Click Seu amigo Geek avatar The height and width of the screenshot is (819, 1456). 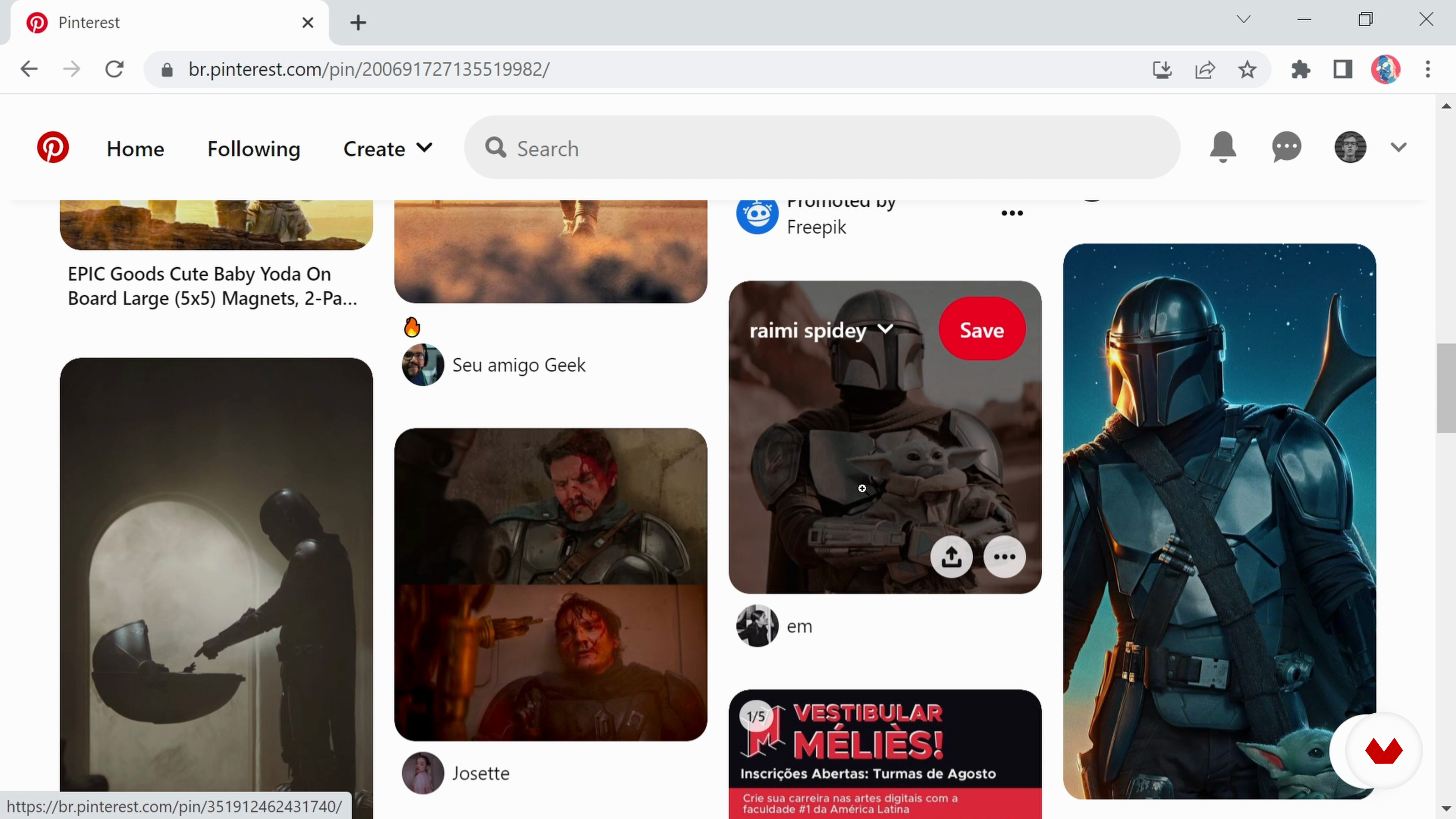(422, 364)
